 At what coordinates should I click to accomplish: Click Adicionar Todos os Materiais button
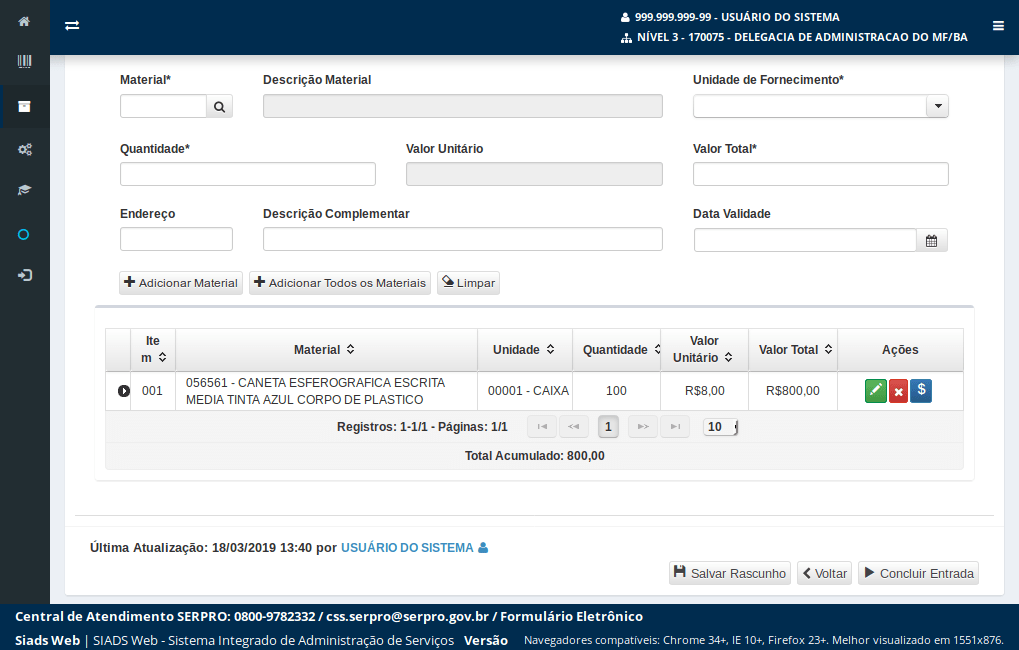(x=340, y=283)
